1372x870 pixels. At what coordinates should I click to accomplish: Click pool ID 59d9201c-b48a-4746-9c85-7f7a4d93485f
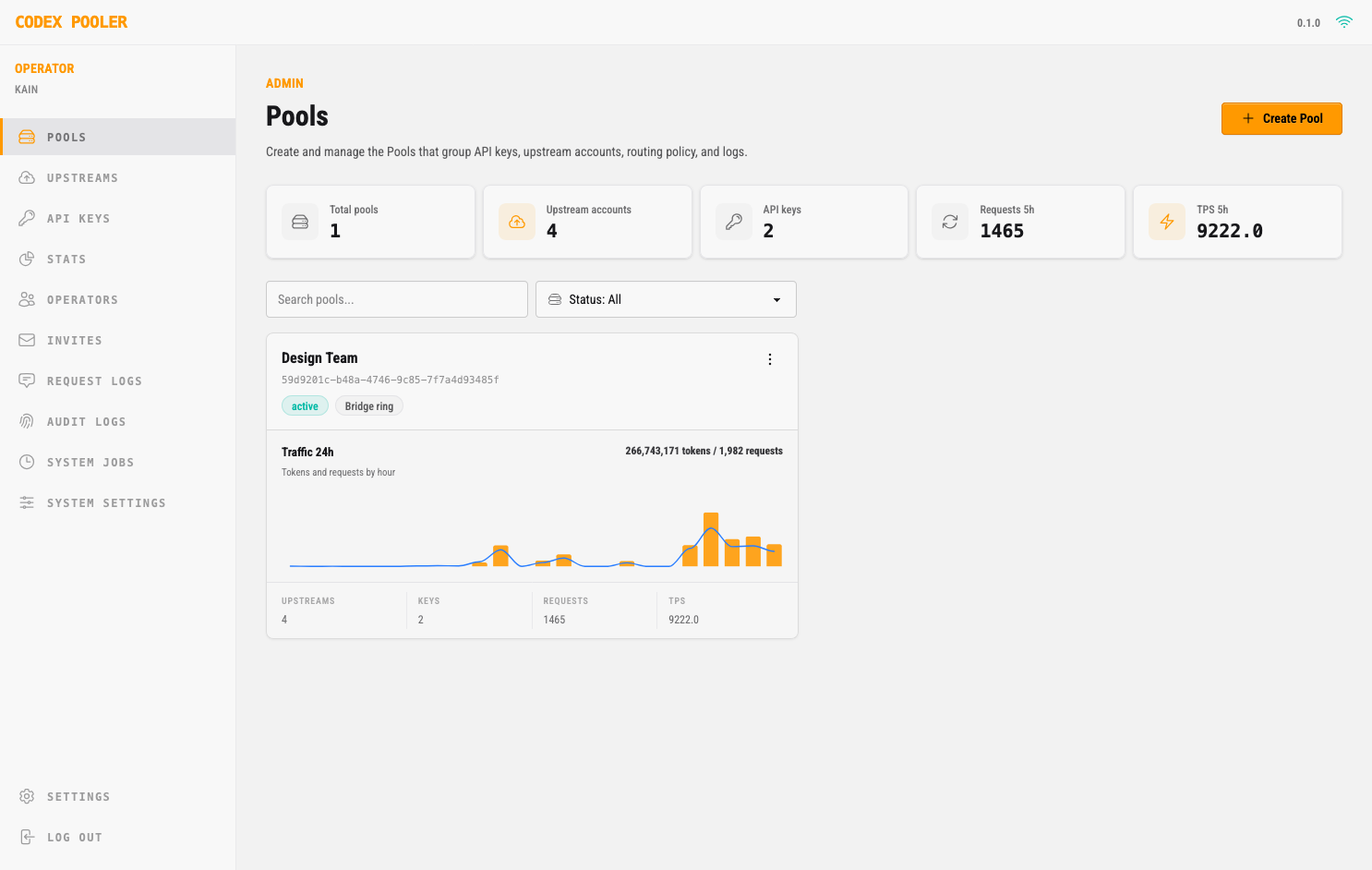click(391, 380)
